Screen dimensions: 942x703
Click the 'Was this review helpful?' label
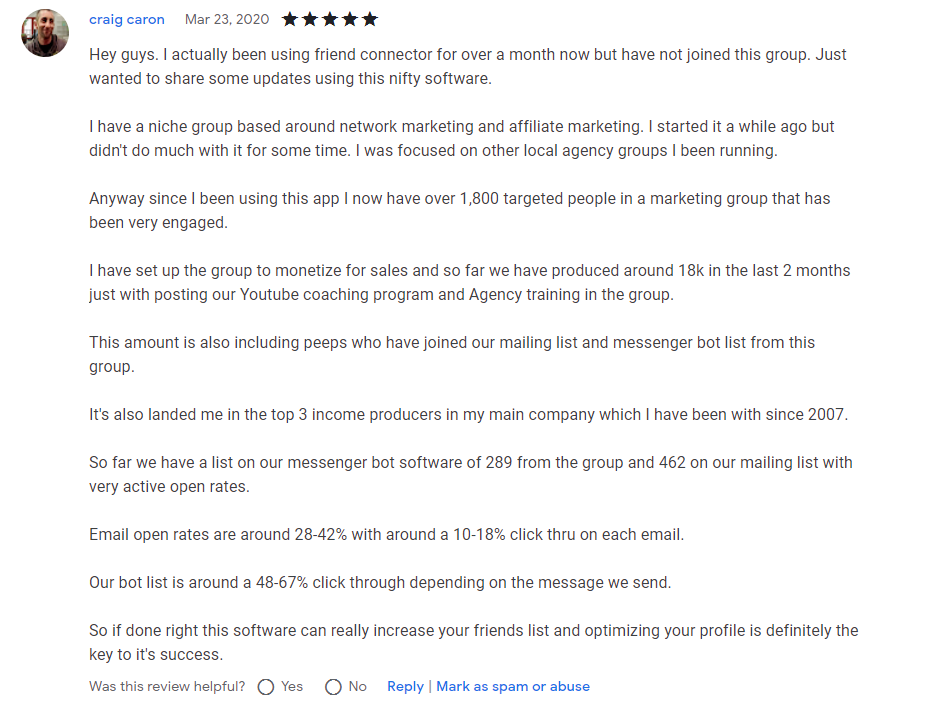[x=167, y=687]
